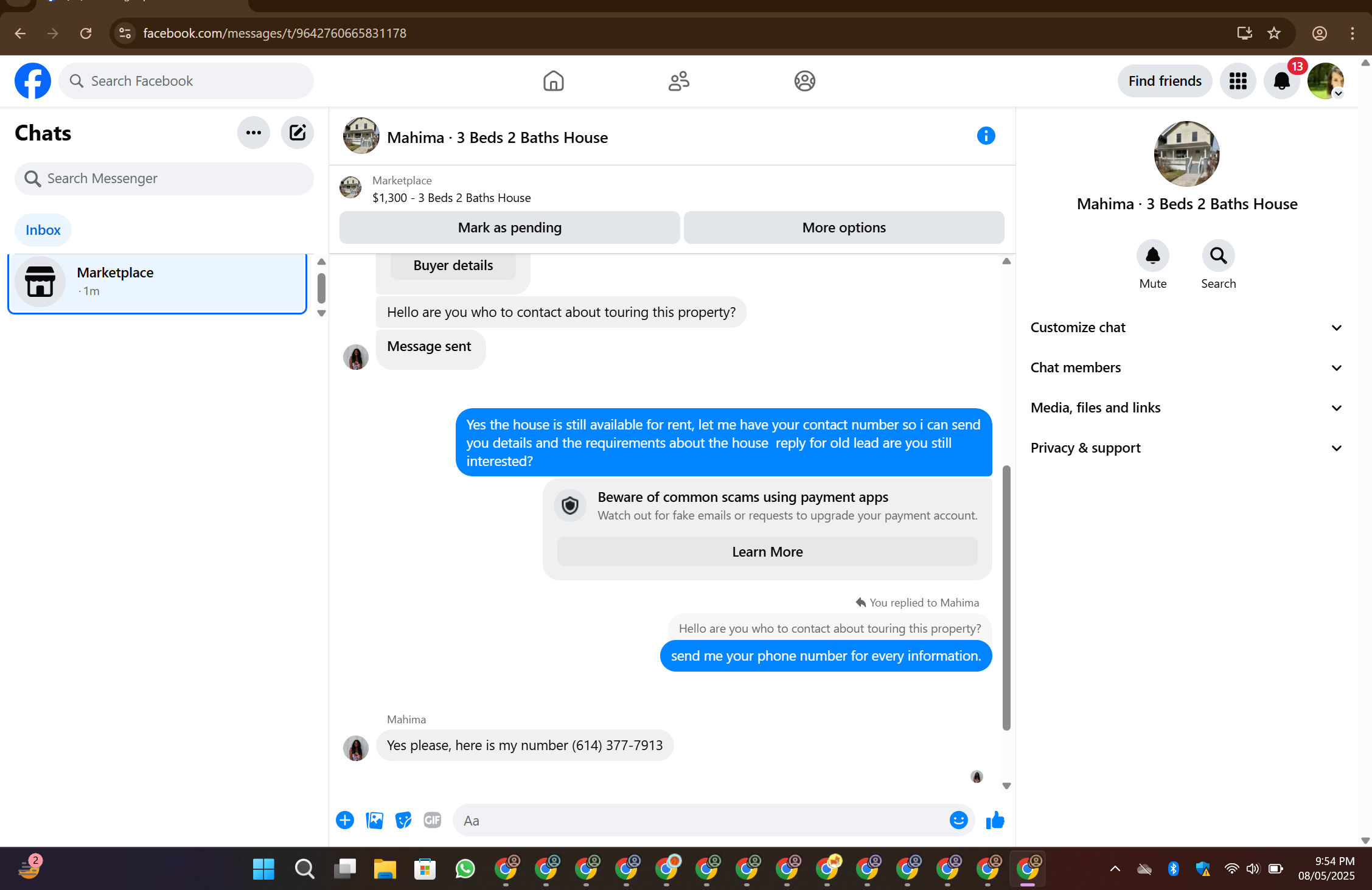The width and height of the screenshot is (1372, 890).
Task: Expand Media, files and links section
Action: tap(1187, 408)
